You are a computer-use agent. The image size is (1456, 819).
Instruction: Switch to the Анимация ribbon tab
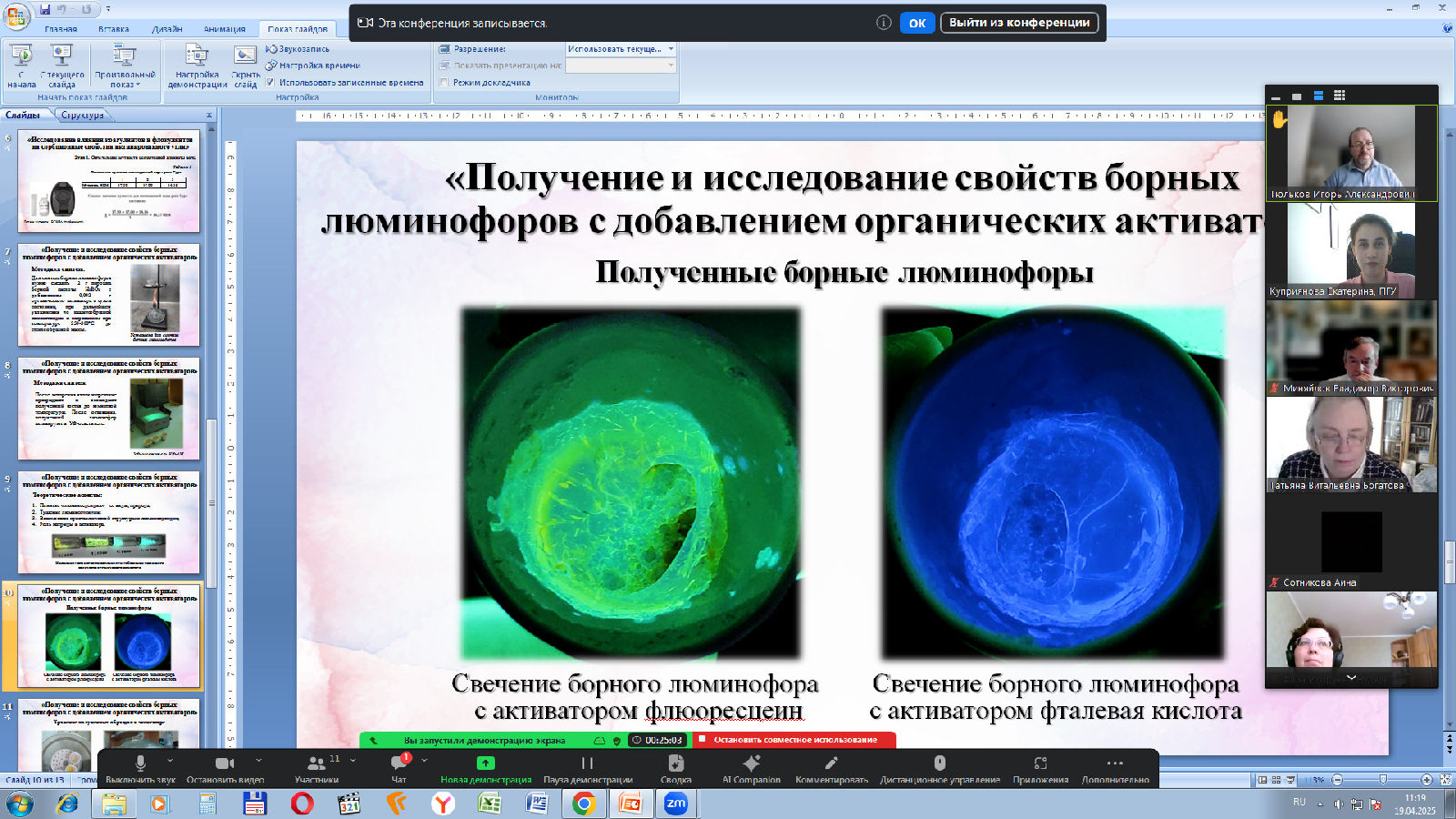(x=224, y=29)
